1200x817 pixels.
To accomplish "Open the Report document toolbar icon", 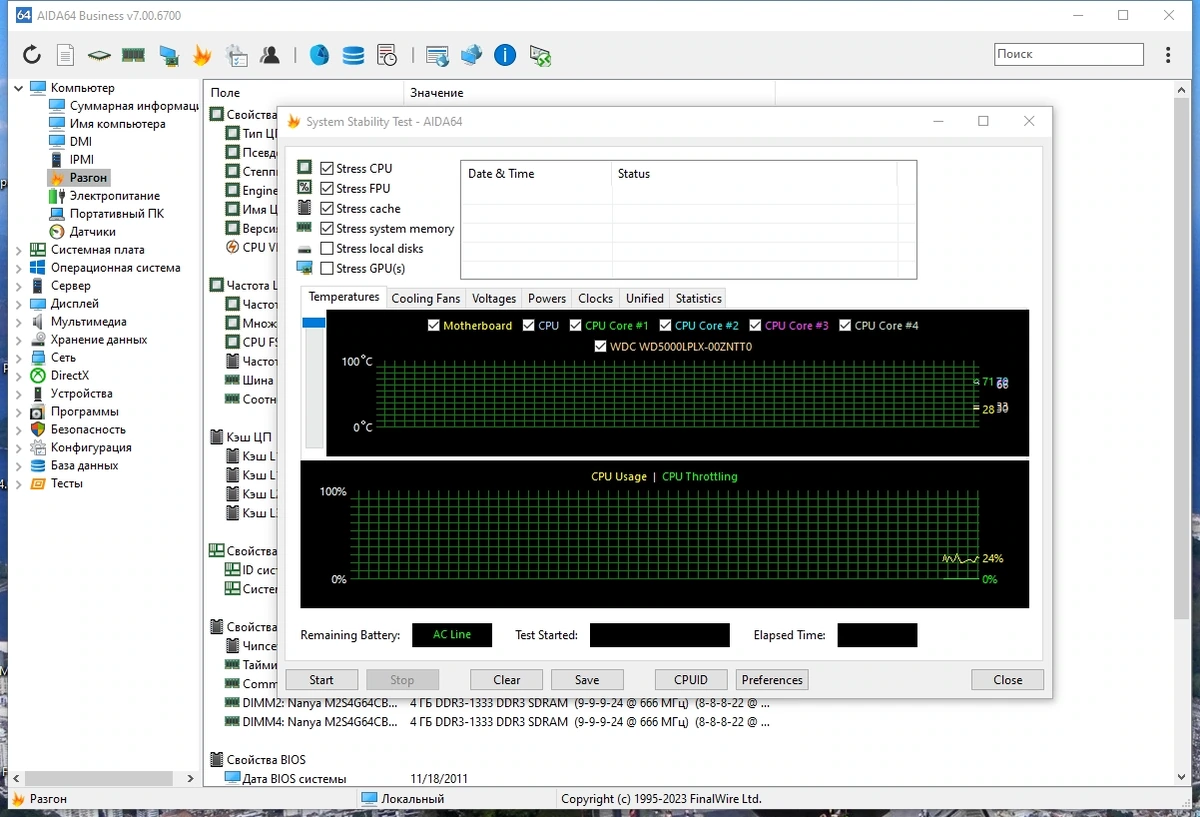I will click(65, 55).
